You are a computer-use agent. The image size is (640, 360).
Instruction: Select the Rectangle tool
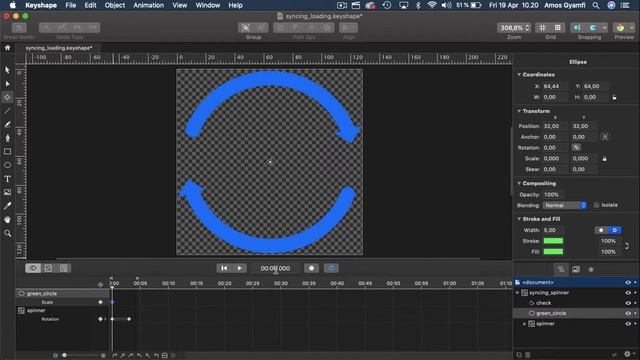point(7,151)
